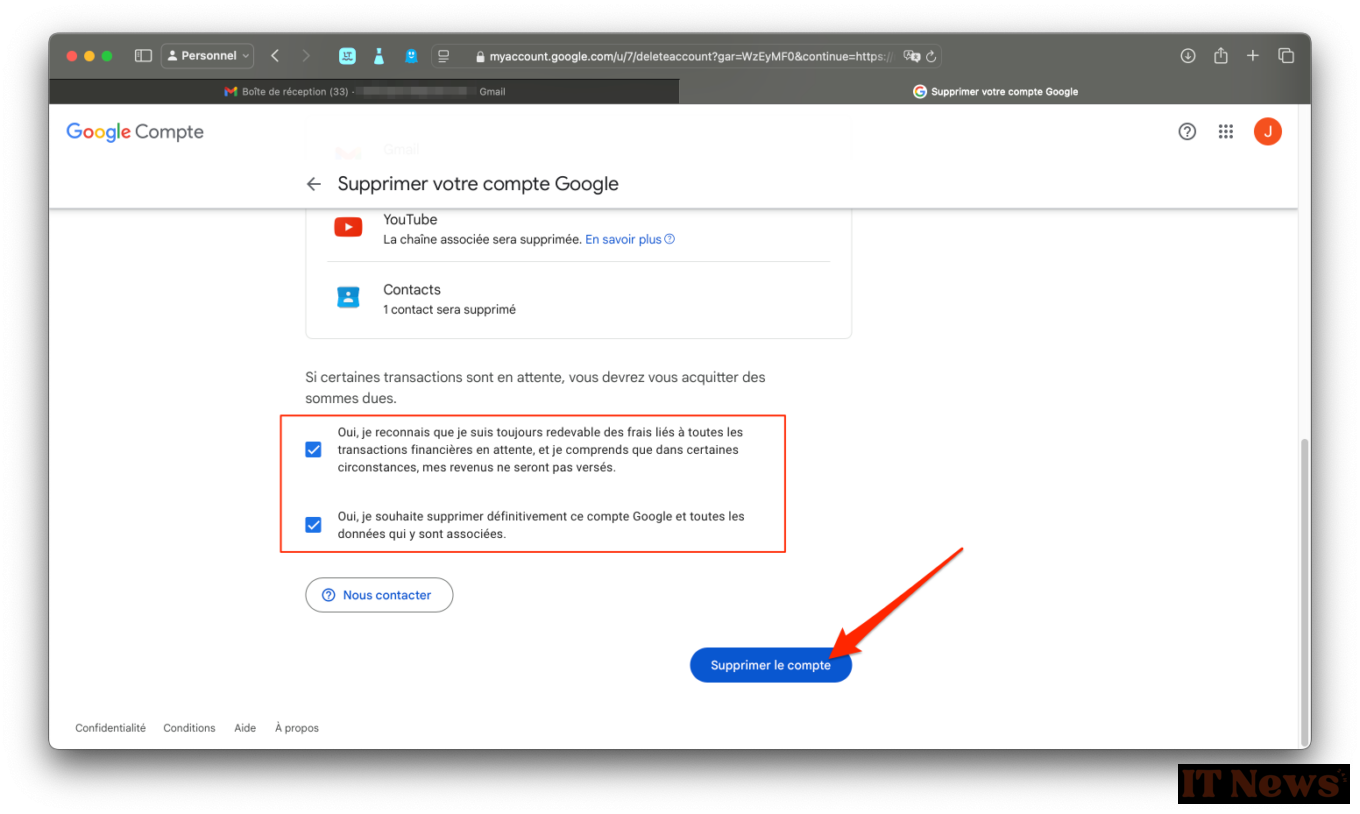The height and width of the screenshot is (814, 1360).
Task: Click the YouTube logo icon
Action: [348, 227]
